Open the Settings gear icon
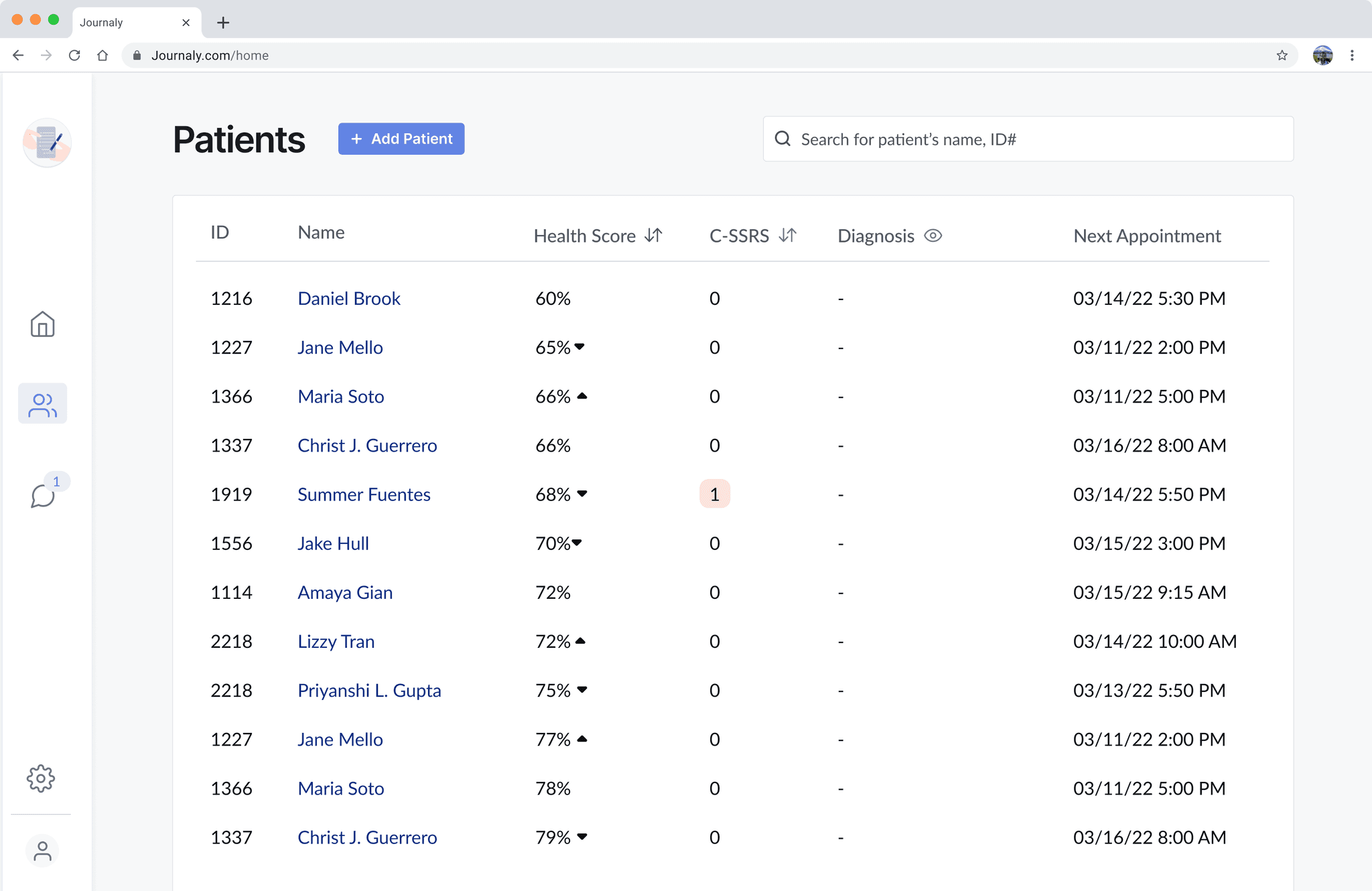Image resolution: width=1372 pixels, height=891 pixels. (41, 778)
